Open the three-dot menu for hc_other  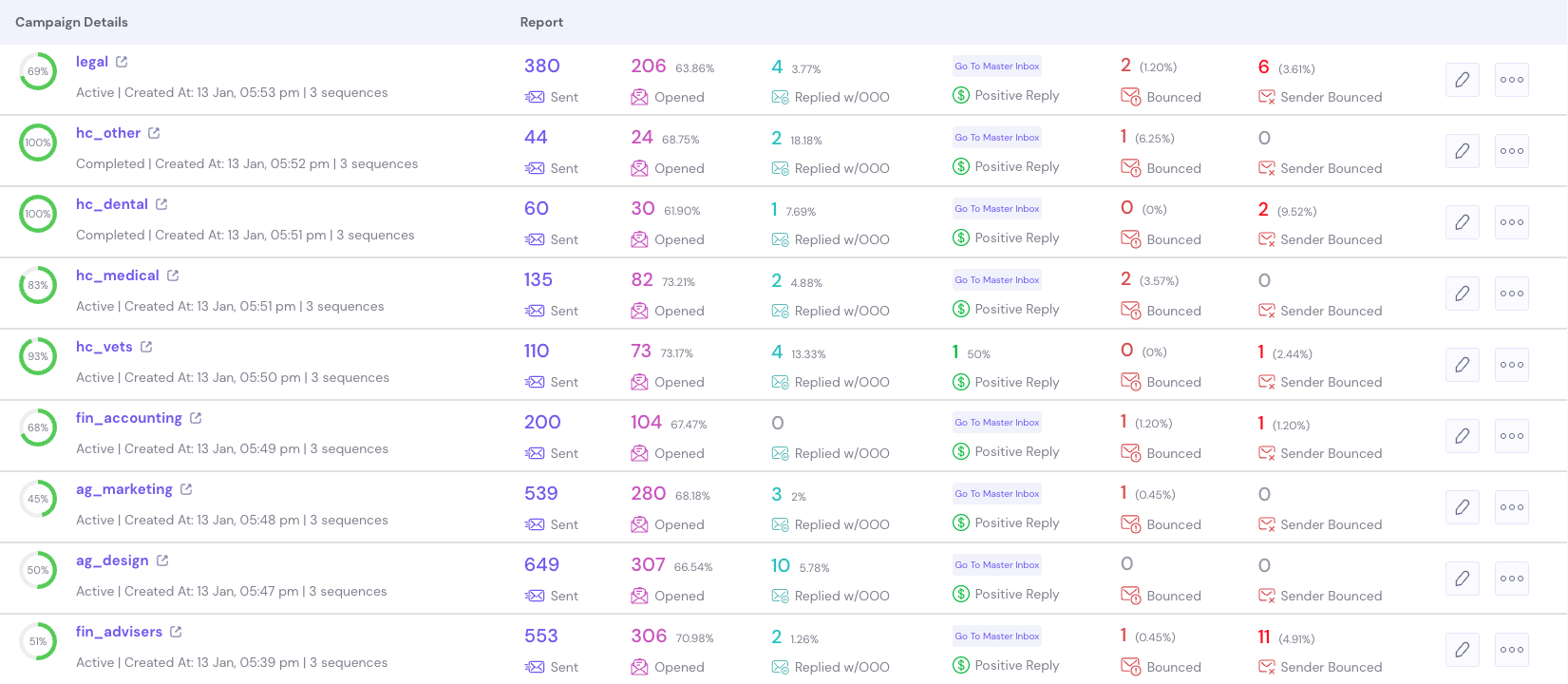tap(1511, 150)
